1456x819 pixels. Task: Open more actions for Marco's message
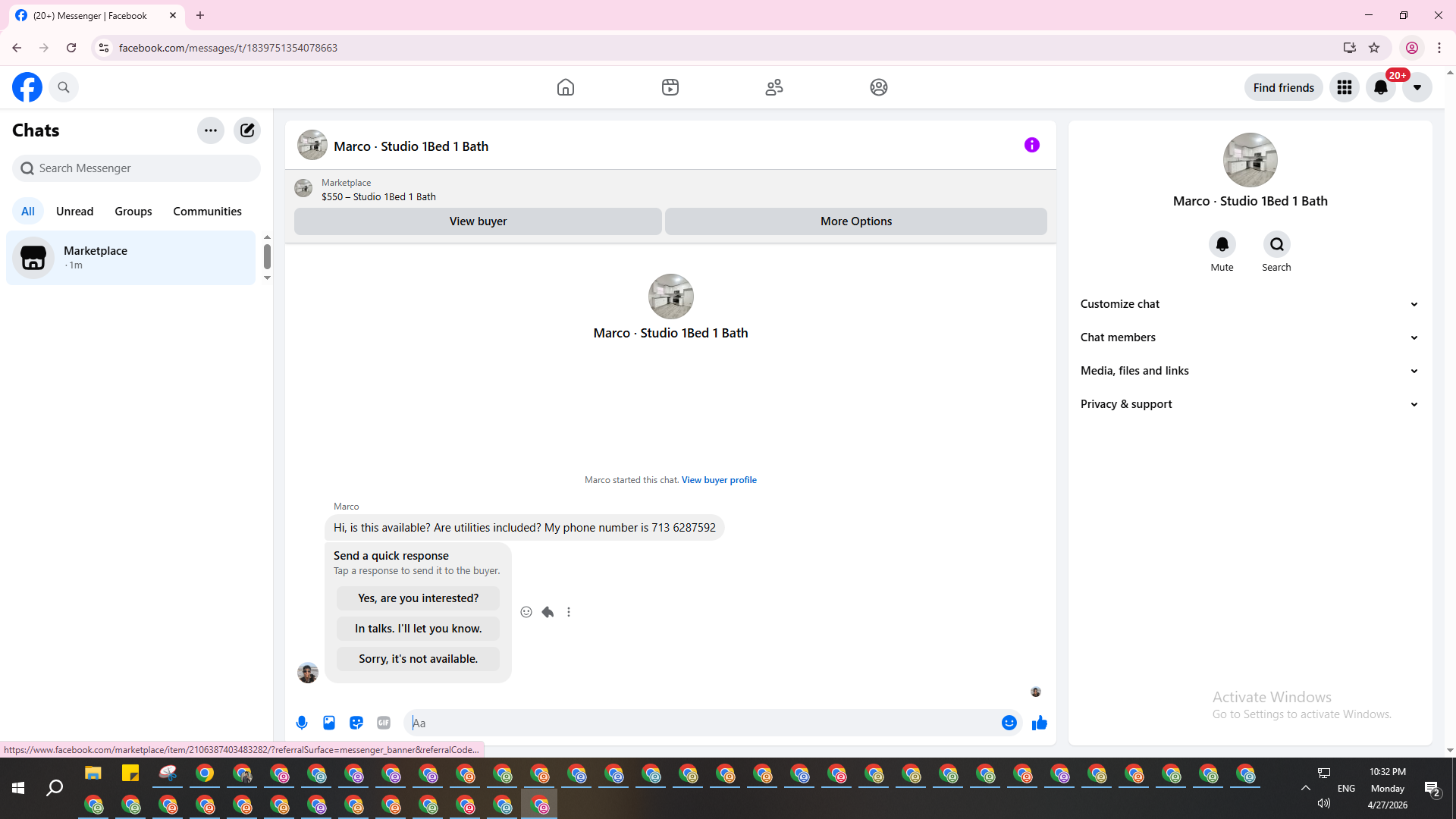coord(569,612)
